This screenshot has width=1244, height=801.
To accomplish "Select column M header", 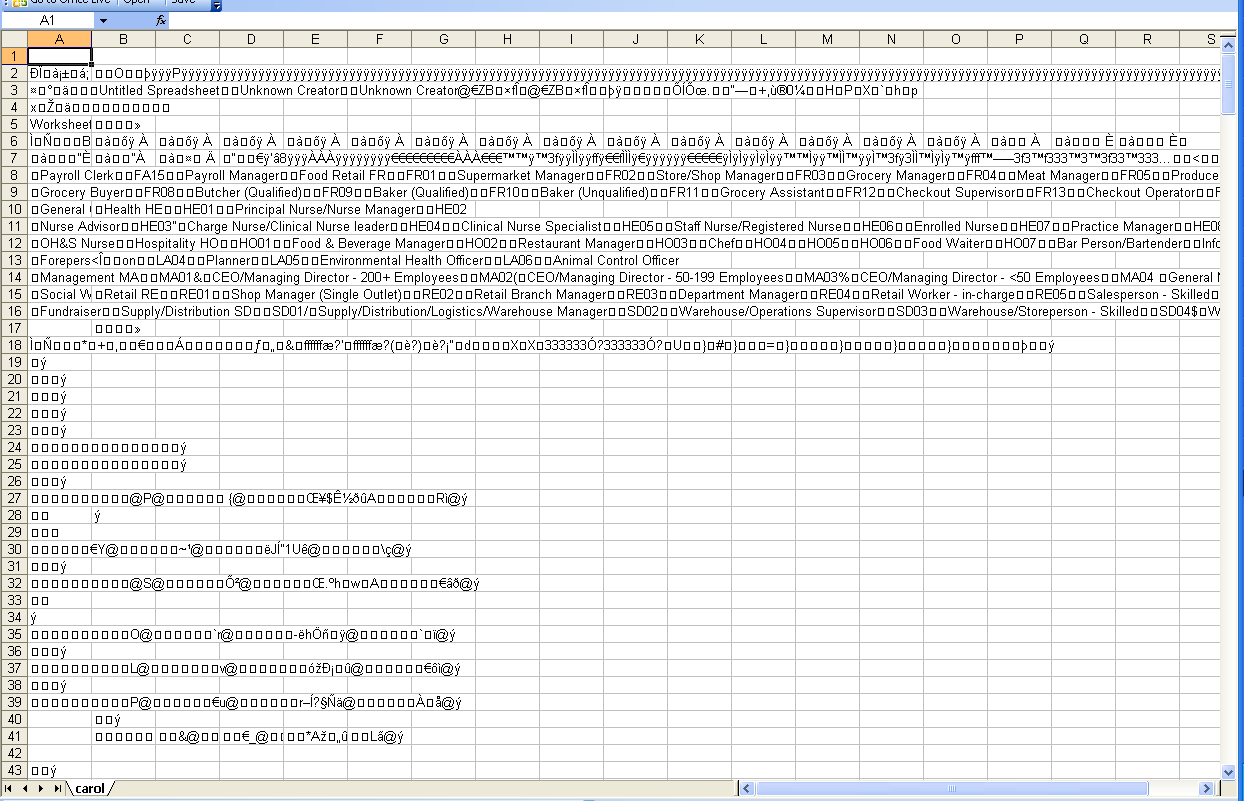I will click(x=827, y=39).
